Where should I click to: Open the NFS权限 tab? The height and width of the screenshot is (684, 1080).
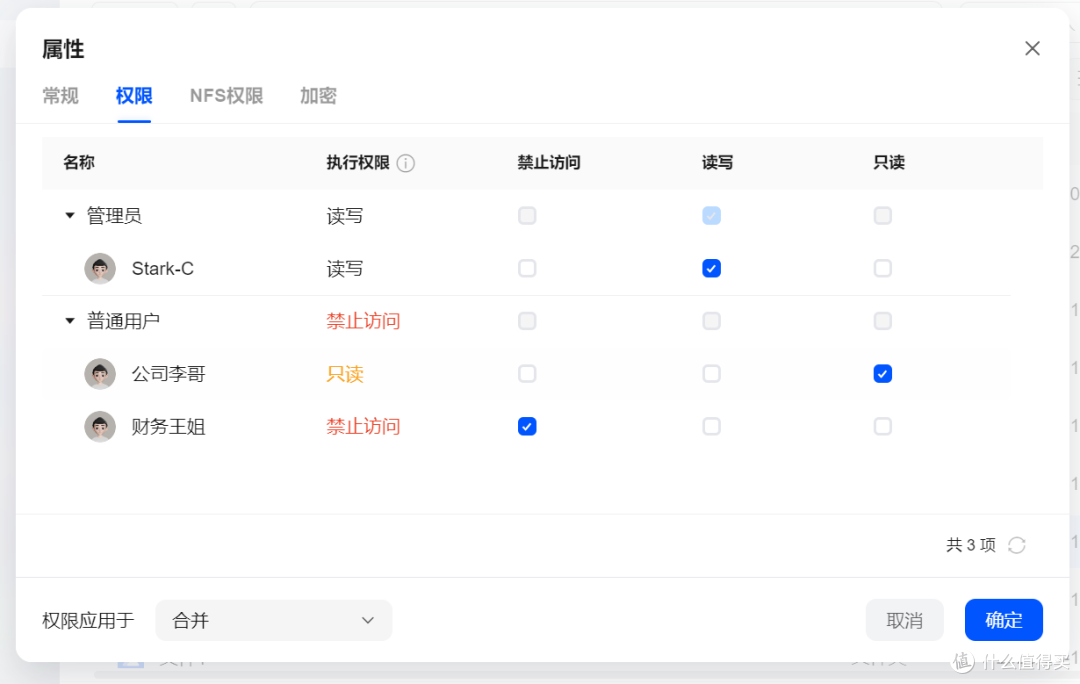(x=227, y=96)
